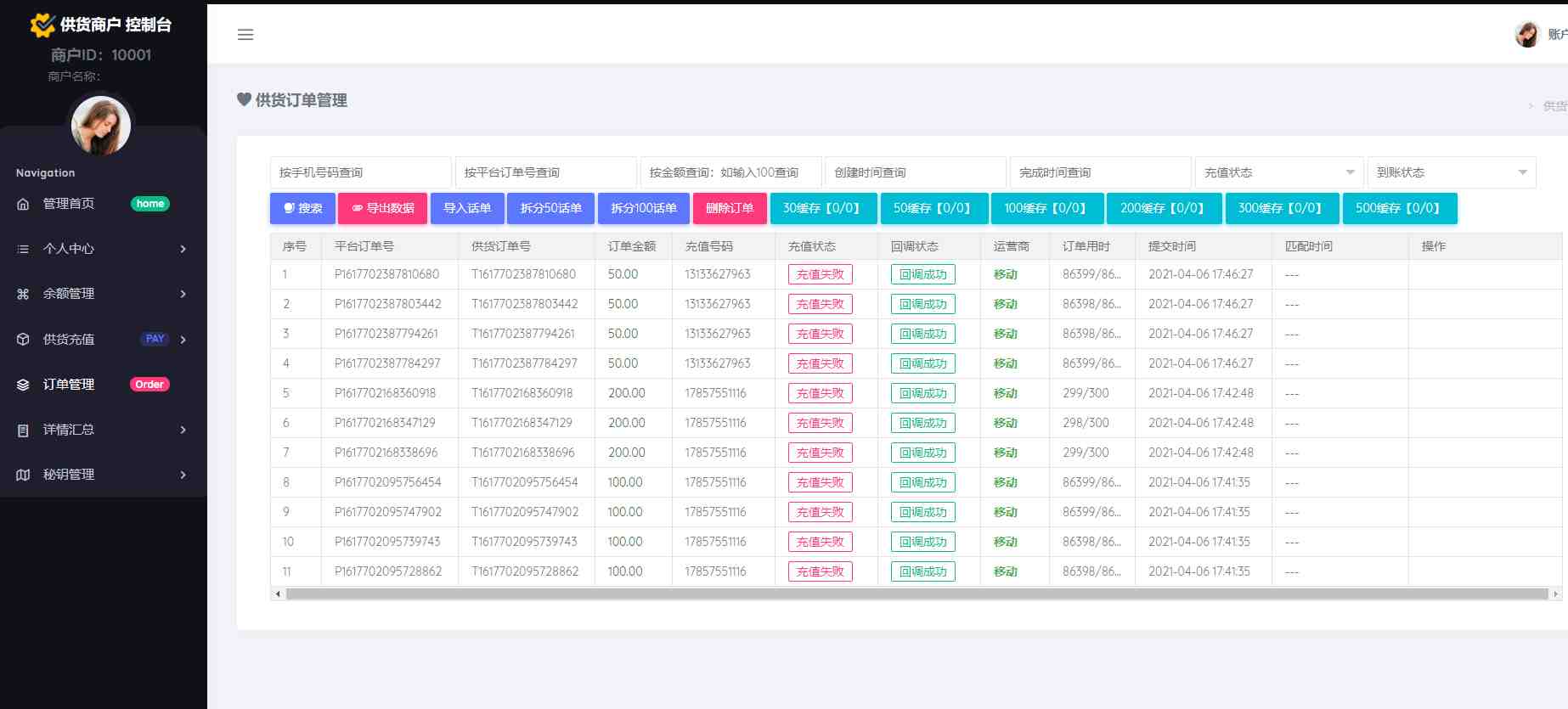Click the home icon beside 管理首页
Screen dimensions: 1568x709
tap(23, 204)
